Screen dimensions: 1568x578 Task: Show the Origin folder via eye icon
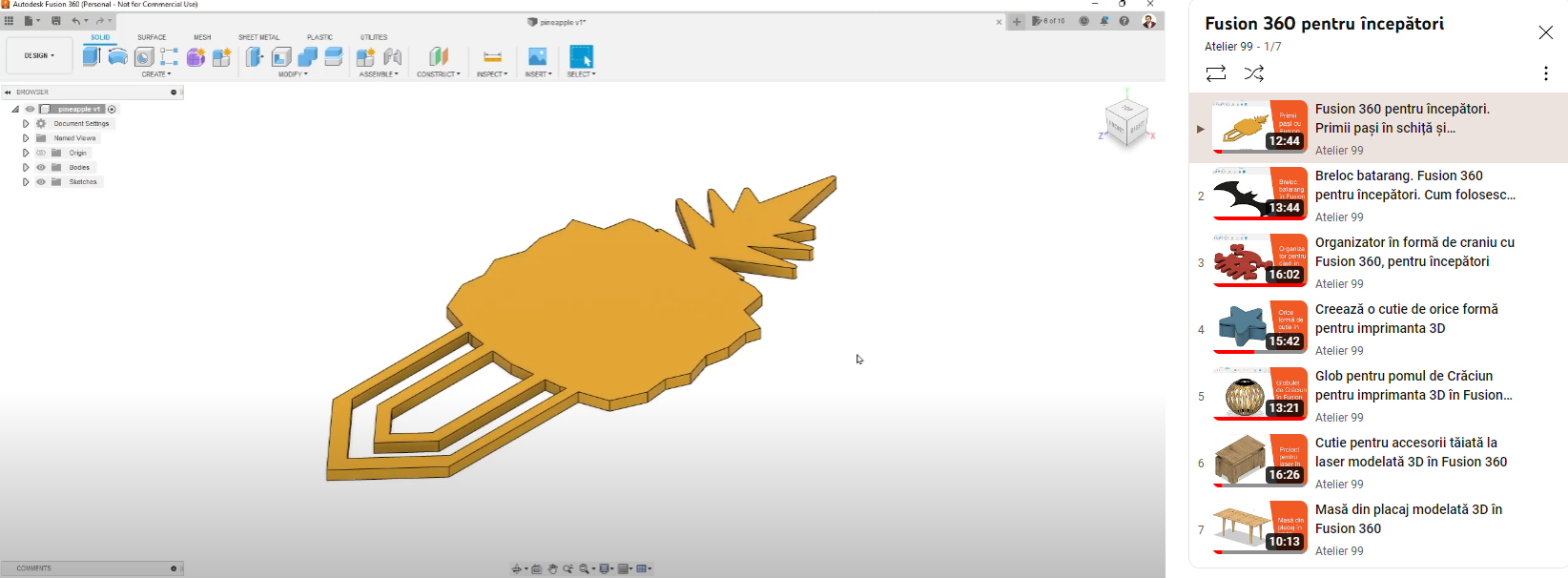(41, 153)
